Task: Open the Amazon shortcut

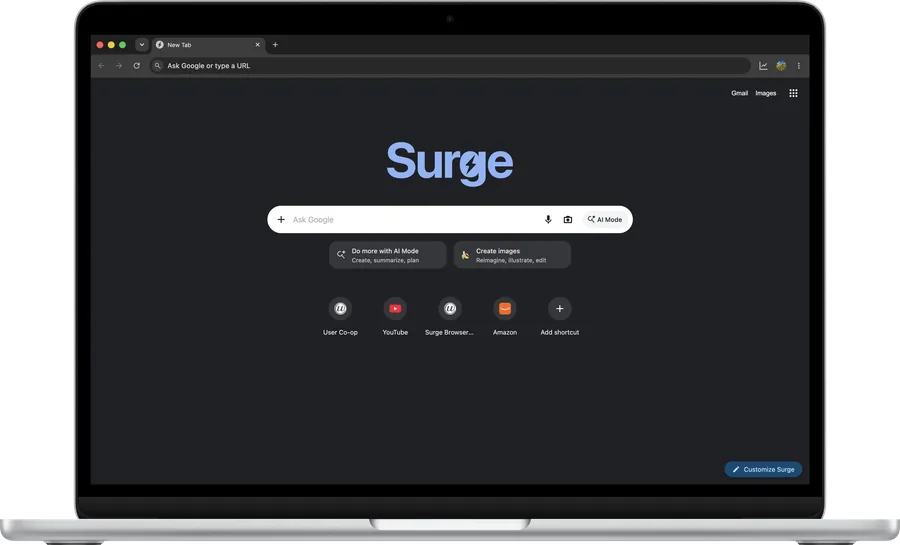Action: [x=505, y=316]
